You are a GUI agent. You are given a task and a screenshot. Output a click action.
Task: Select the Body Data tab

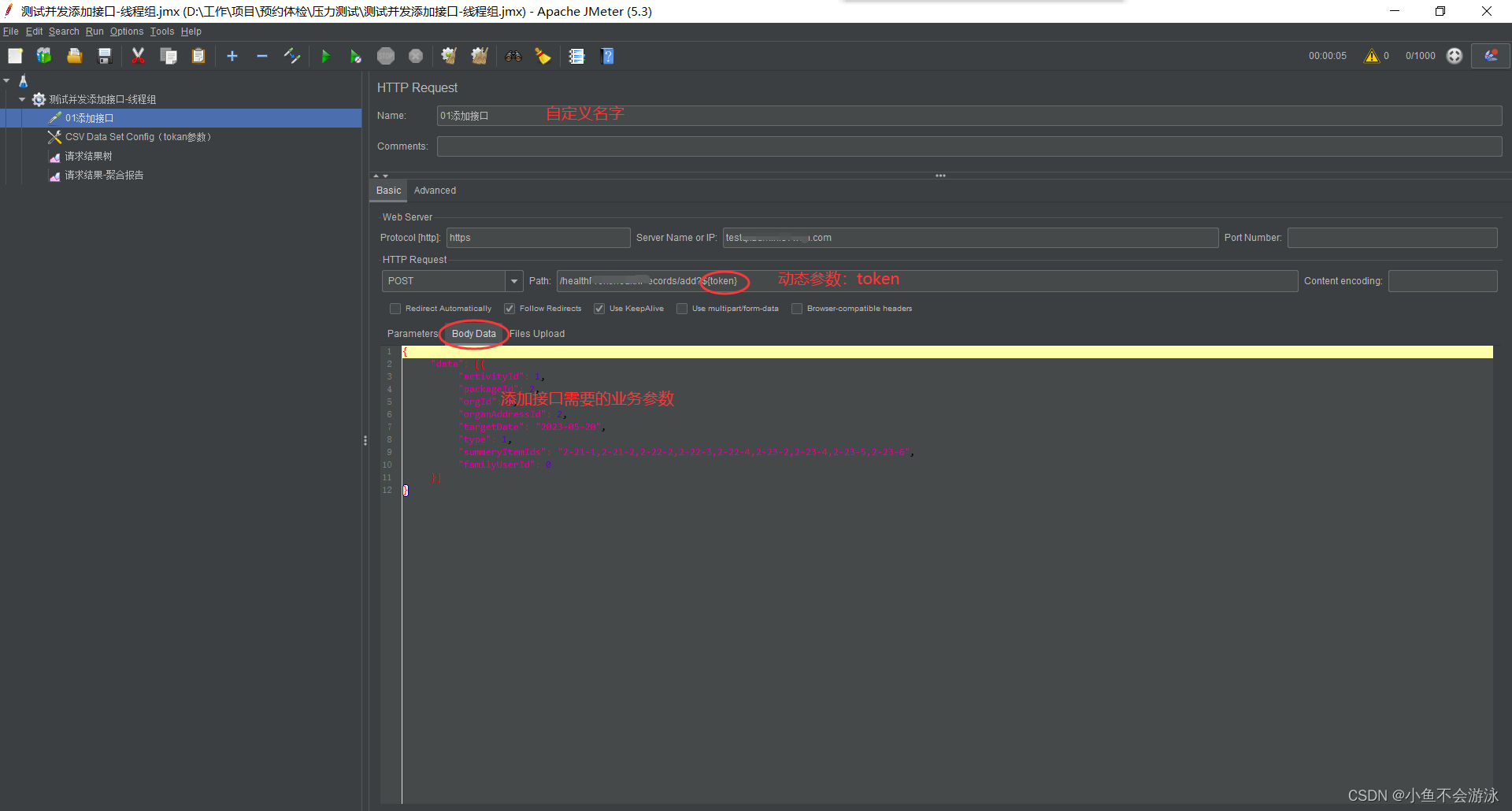[474, 334]
